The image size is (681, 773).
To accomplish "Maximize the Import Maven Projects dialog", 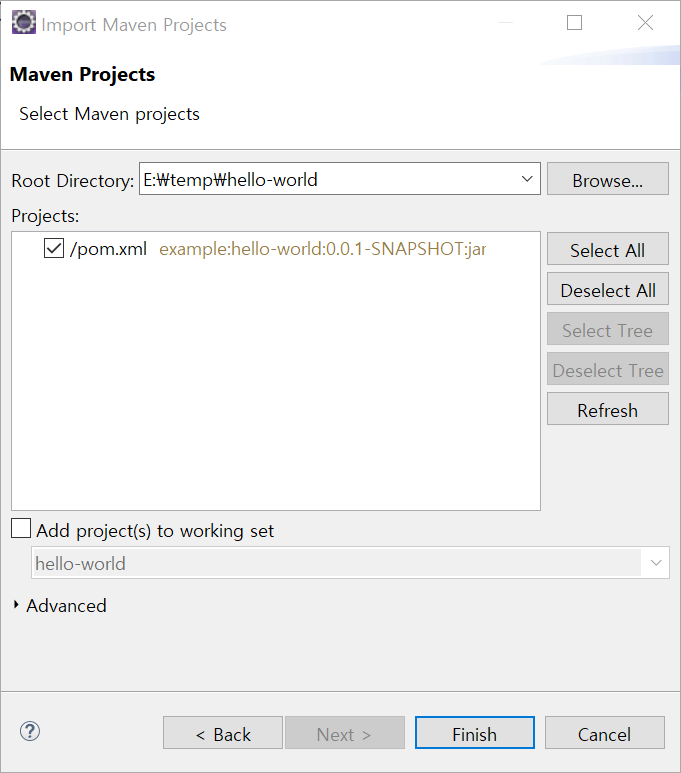I will click(x=574, y=23).
